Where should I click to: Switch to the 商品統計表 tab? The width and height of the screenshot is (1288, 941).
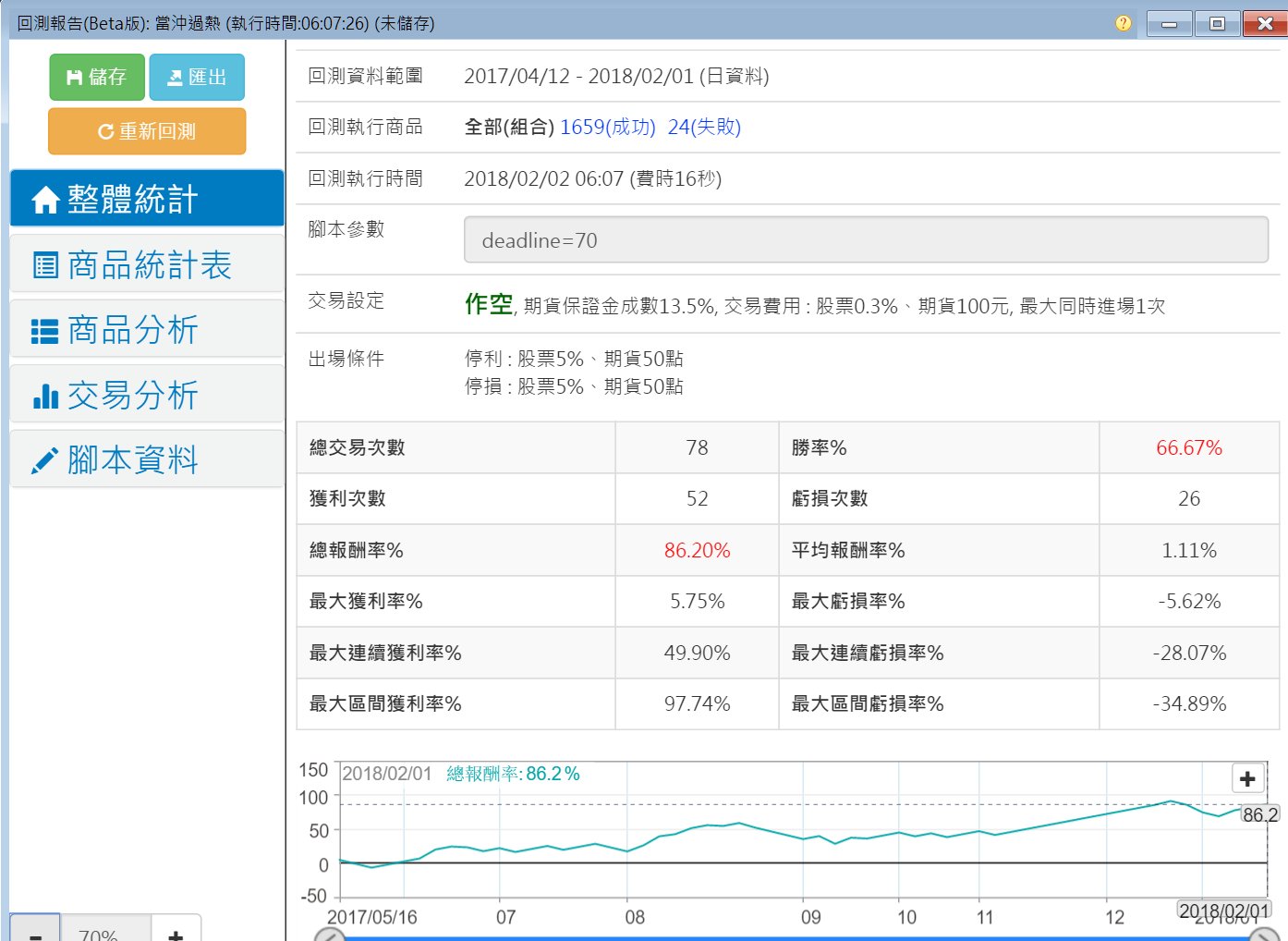[x=147, y=264]
